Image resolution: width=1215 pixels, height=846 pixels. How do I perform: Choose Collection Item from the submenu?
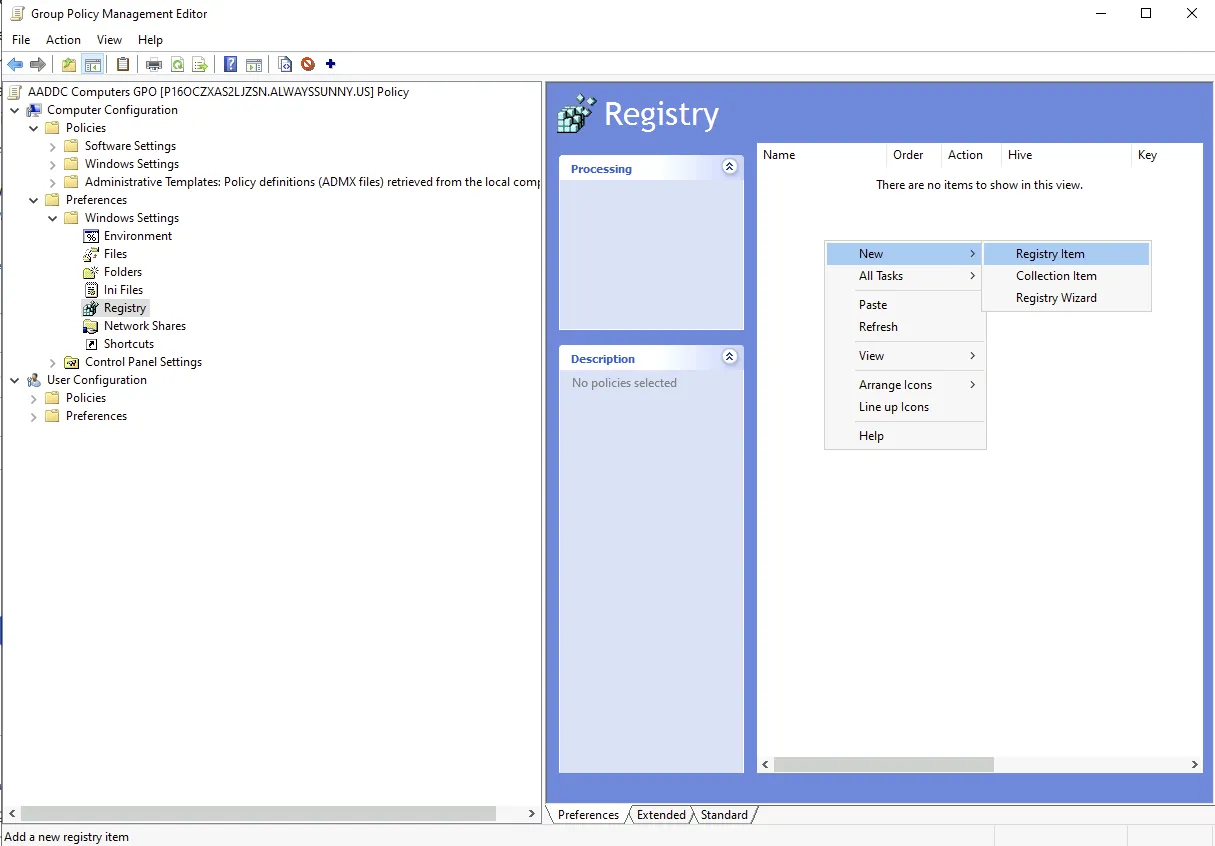tap(1066, 276)
